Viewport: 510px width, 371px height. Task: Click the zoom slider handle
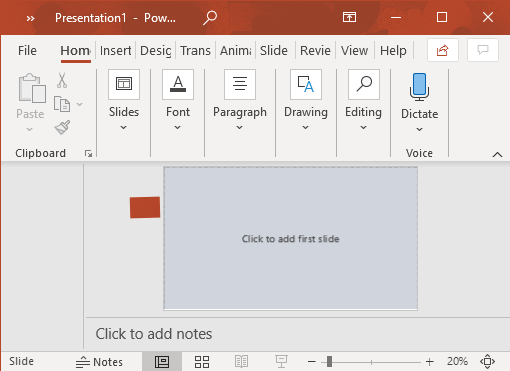tap(329, 362)
